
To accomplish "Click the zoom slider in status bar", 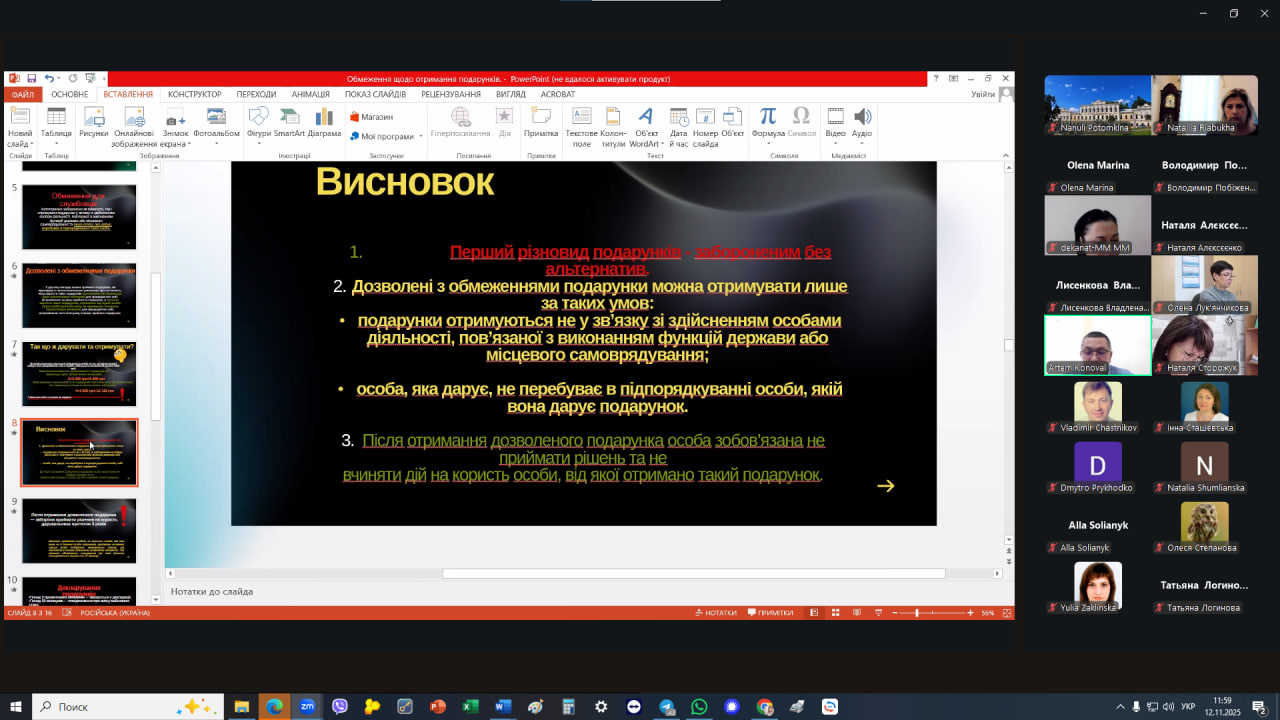I will click(917, 613).
